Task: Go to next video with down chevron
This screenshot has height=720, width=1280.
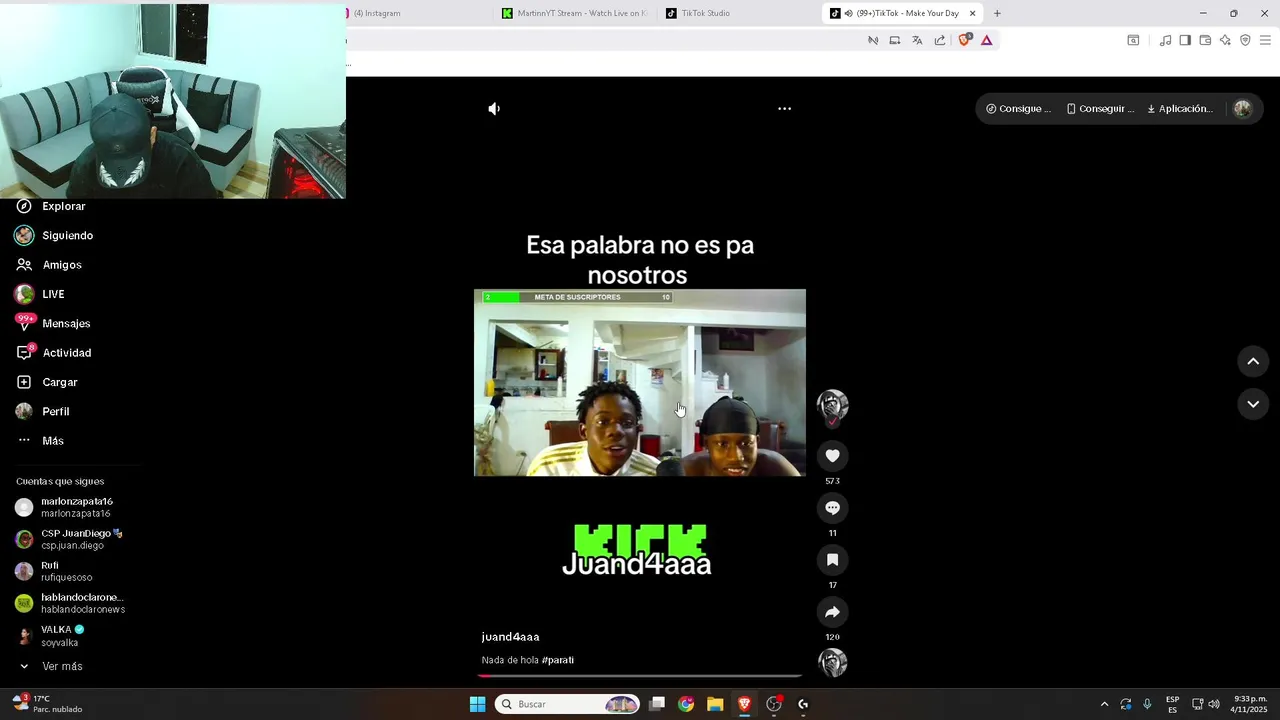Action: click(x=1253, y=404)
